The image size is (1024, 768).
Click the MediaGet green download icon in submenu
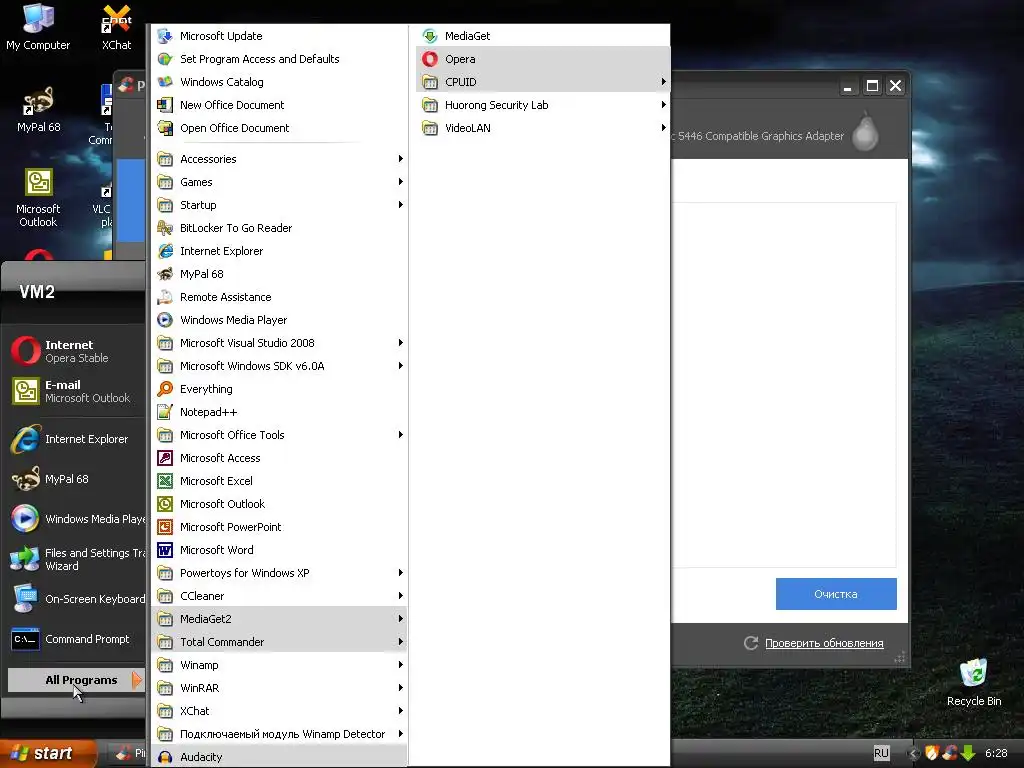pos(430,36)
